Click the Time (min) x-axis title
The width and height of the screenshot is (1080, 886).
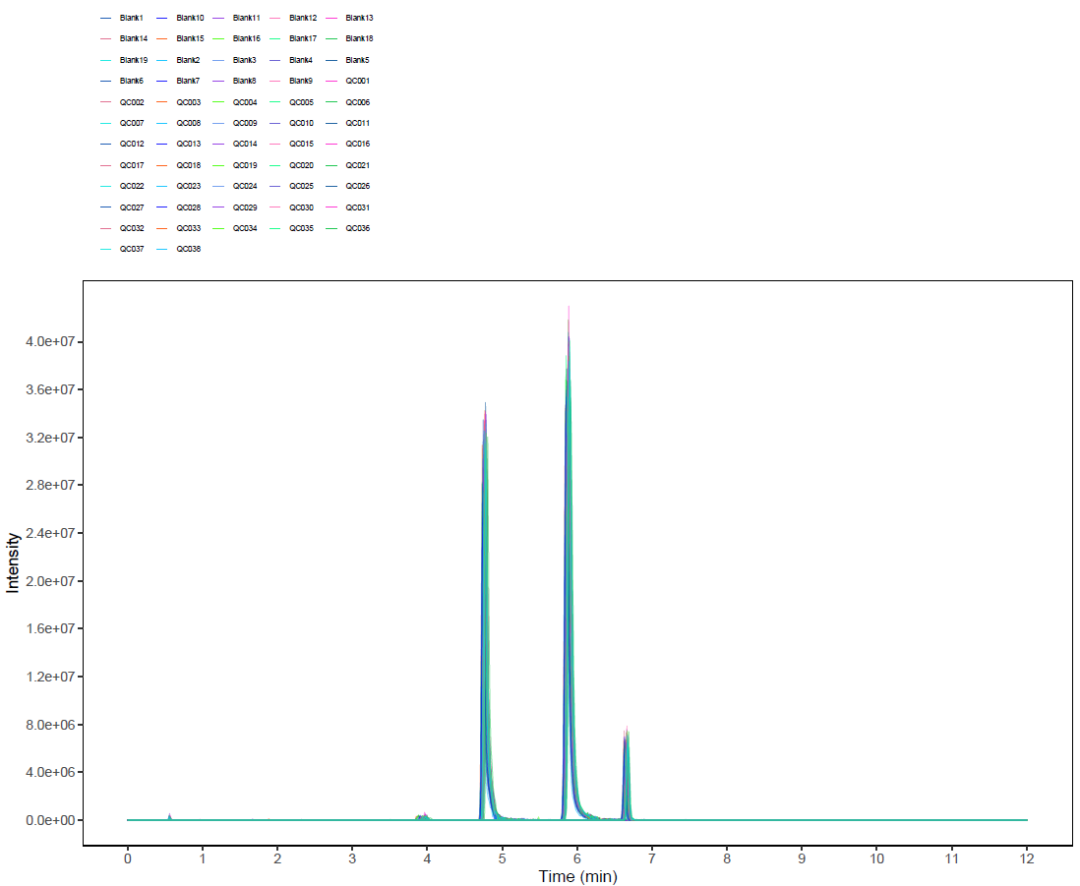click(577, 876)
